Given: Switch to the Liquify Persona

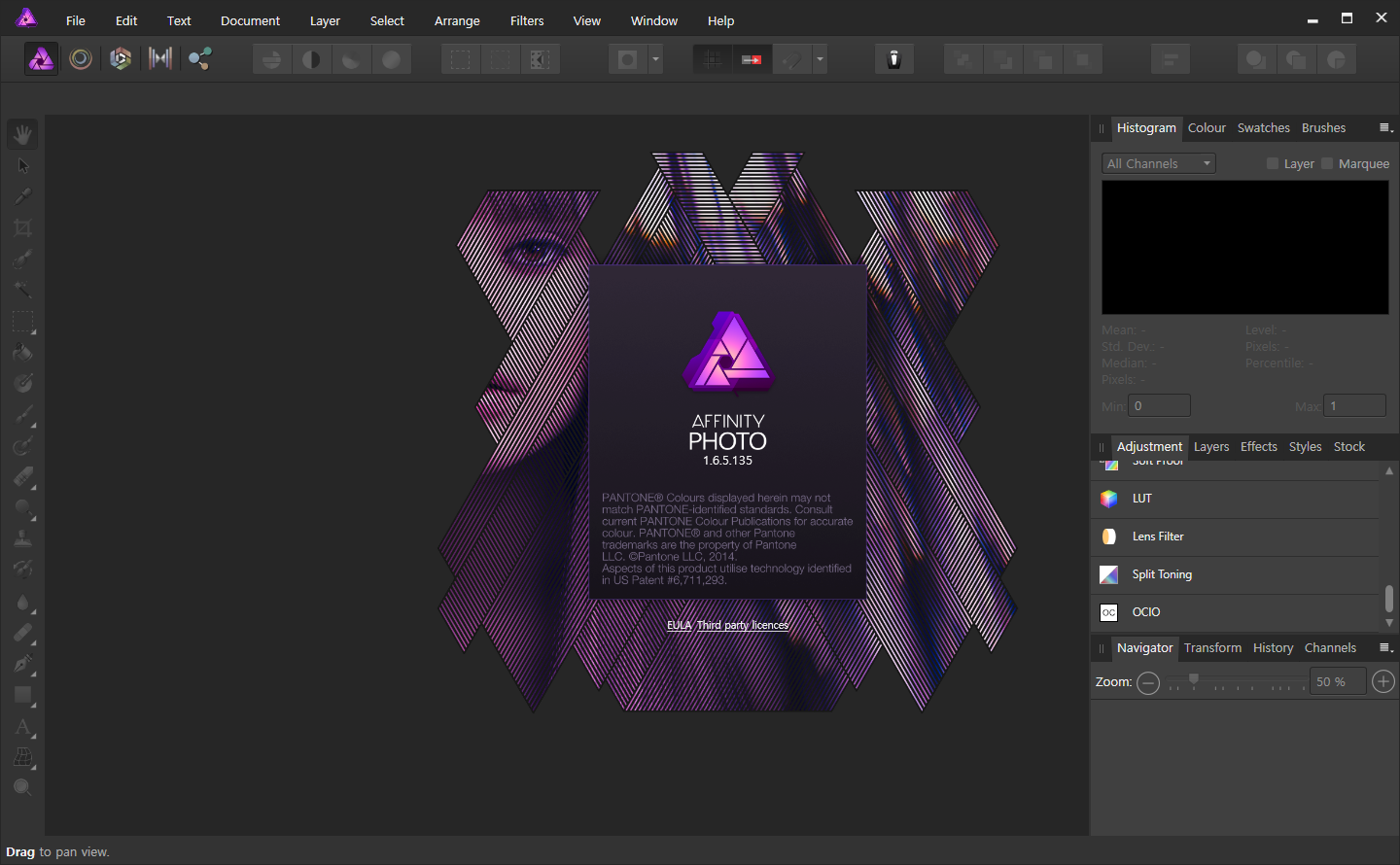Looking at the screenshot, I should [81, 59].
